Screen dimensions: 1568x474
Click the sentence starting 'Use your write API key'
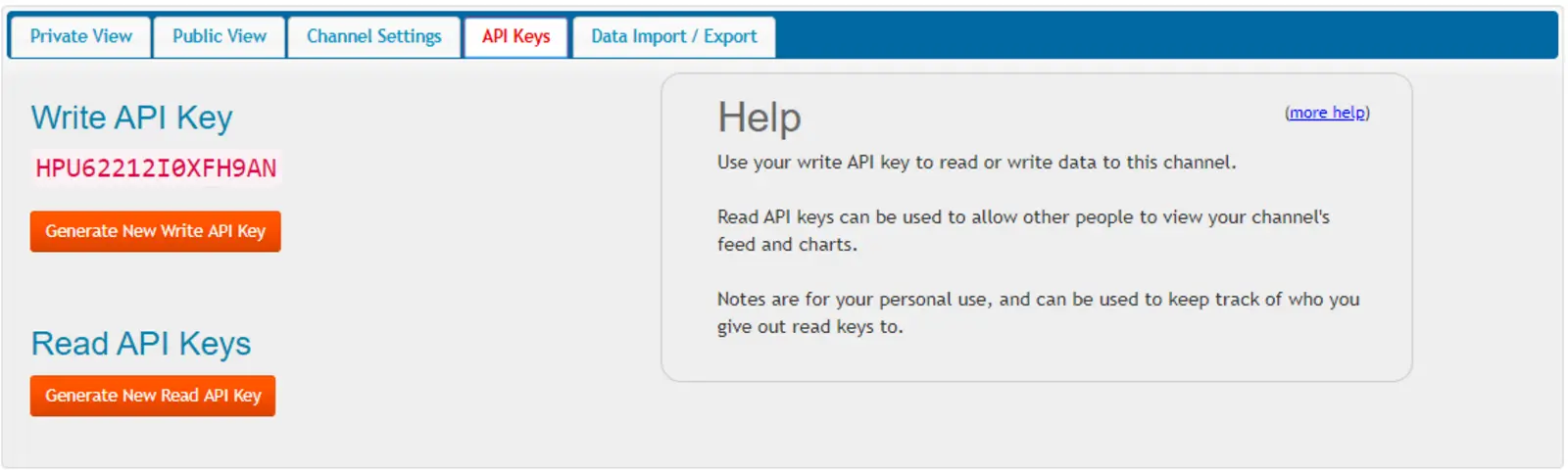point(976,163)
